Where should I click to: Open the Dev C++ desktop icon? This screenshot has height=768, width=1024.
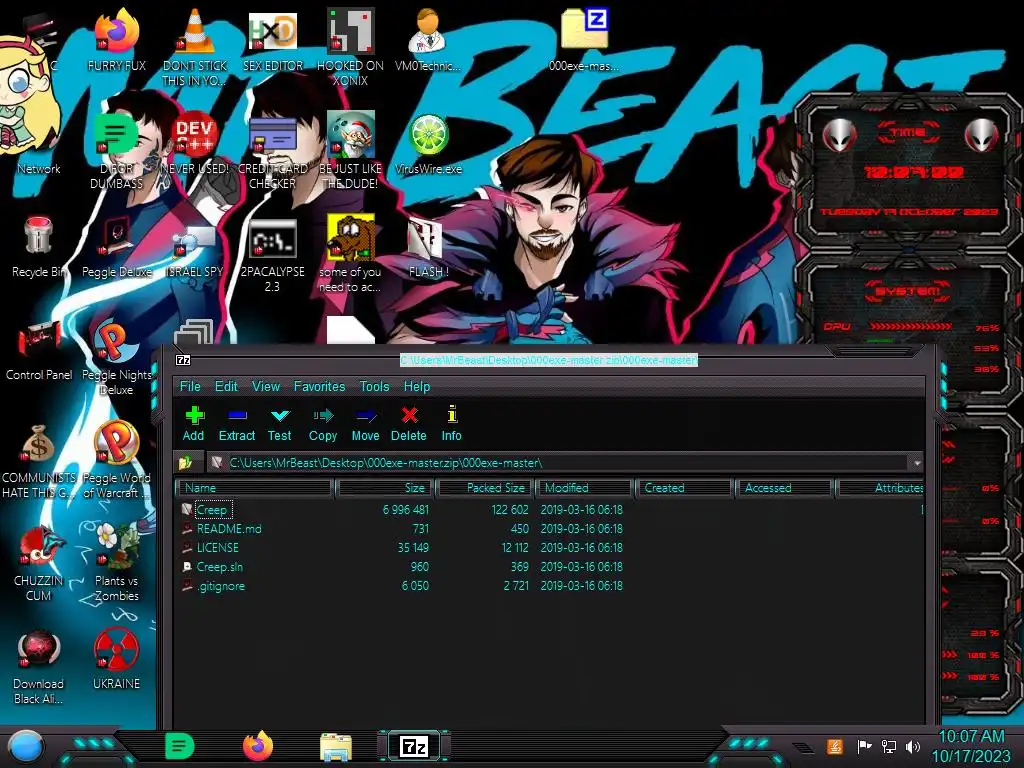(195, 144)
